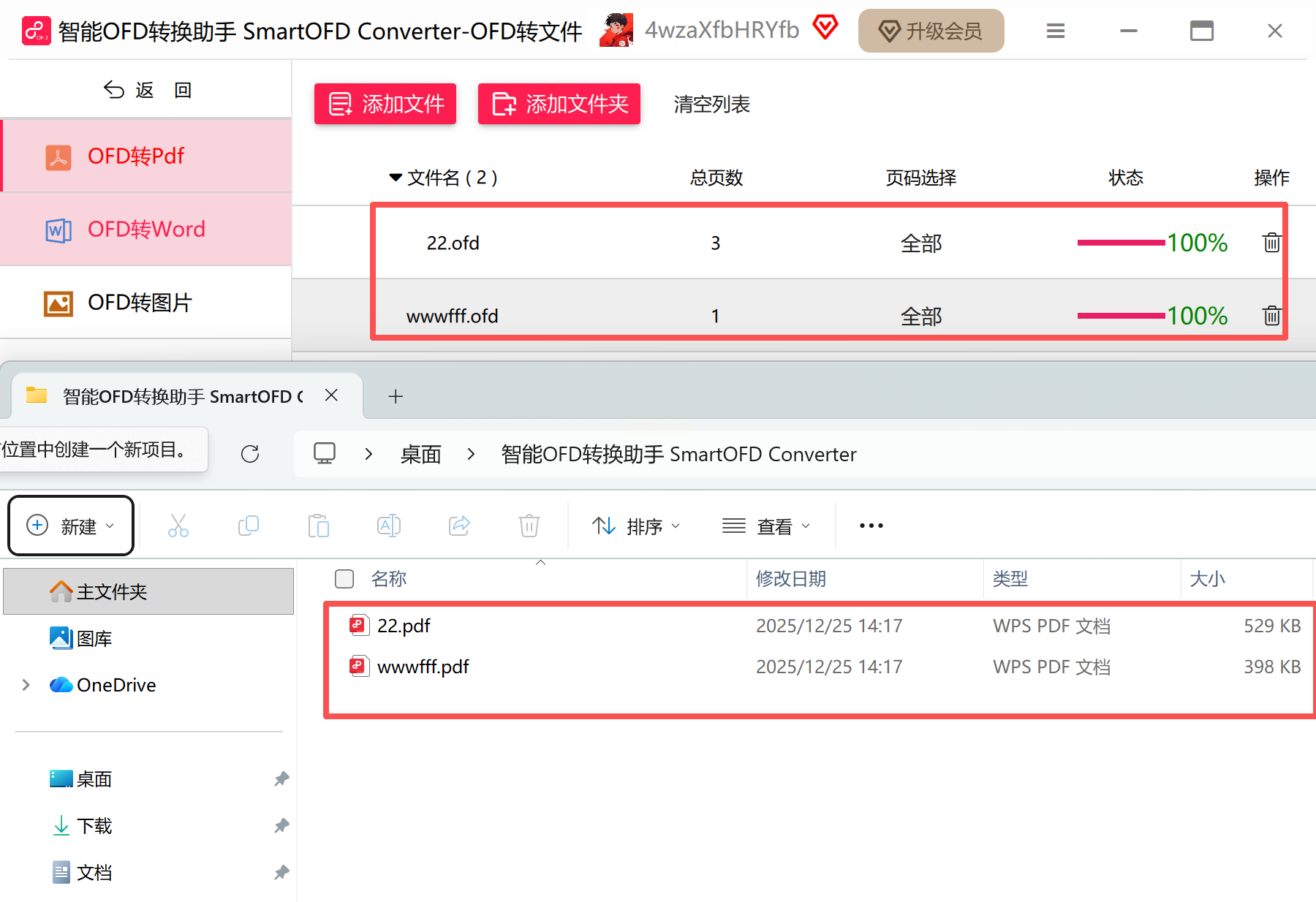
Task: Sort files by 类型 column
Action: click(x=1010, y=579)
